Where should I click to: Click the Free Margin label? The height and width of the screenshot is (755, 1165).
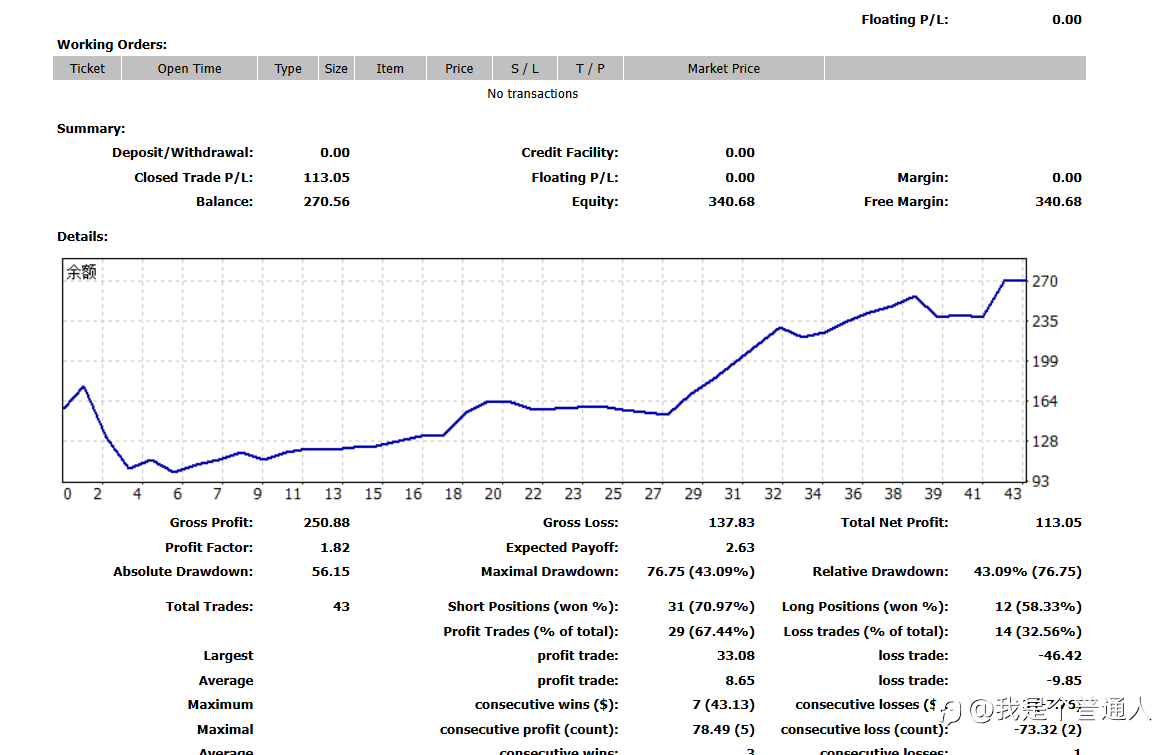tap(906, 201)
